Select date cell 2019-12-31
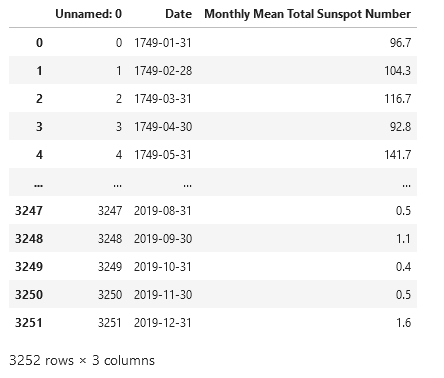 click(163, 323)
